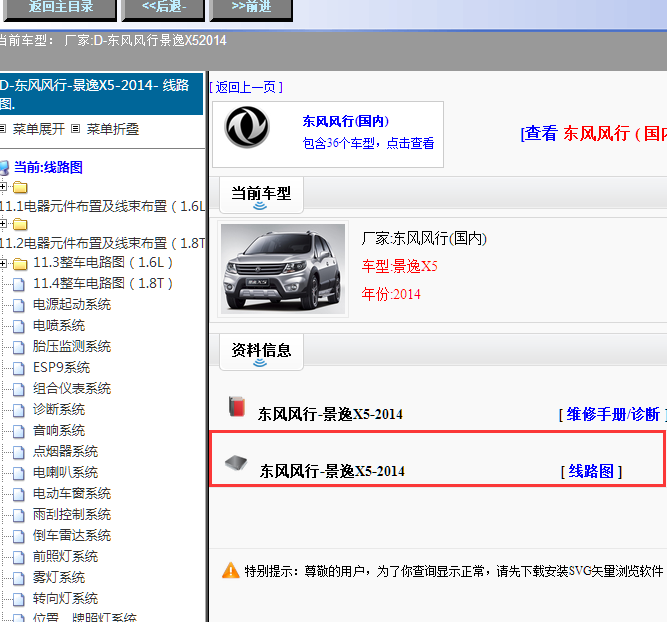
Task: Click folder icon above 11.2电器元件布置
Action: 20,224
